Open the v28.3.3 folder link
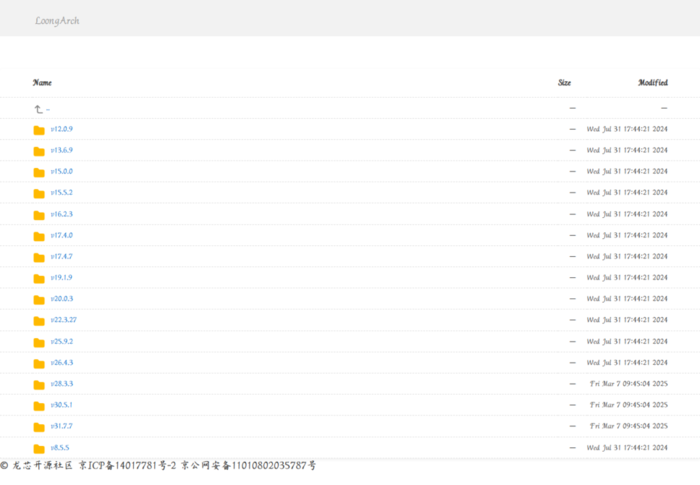 click(62, 384)
